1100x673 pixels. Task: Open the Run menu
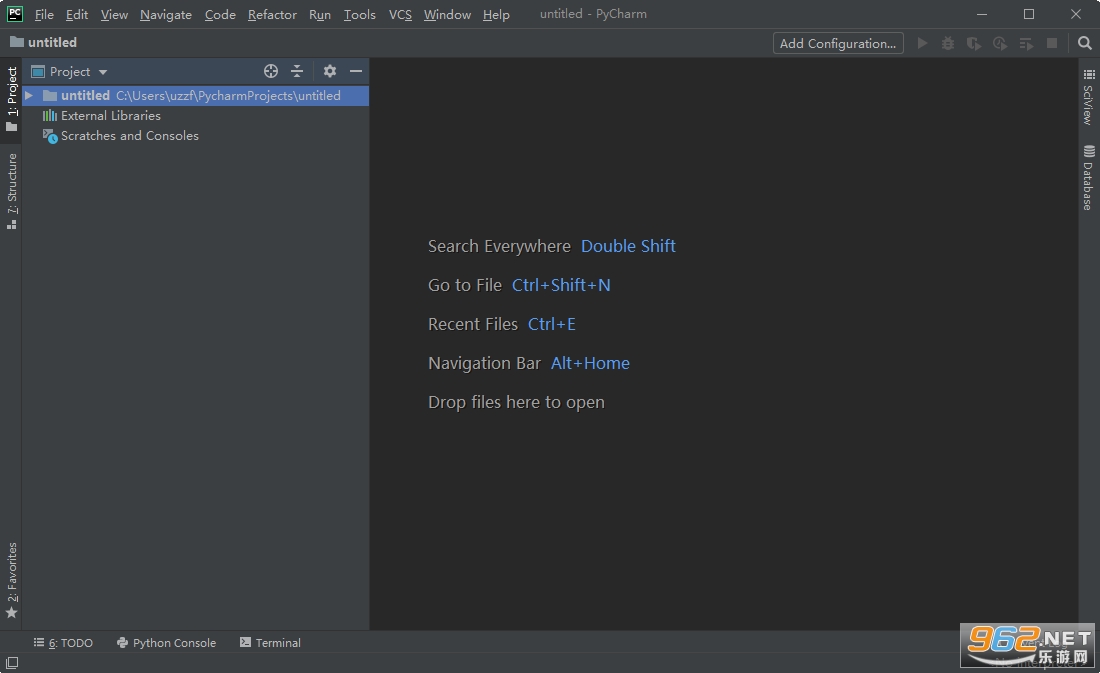point(320,15)
